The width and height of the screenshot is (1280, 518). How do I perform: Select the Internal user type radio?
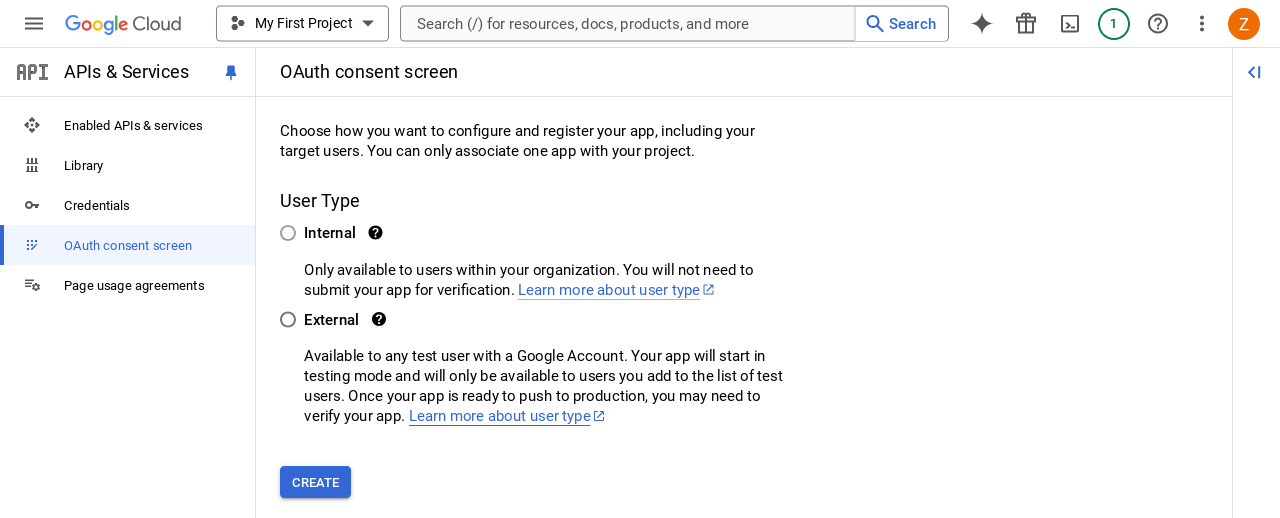pos(288,233)
